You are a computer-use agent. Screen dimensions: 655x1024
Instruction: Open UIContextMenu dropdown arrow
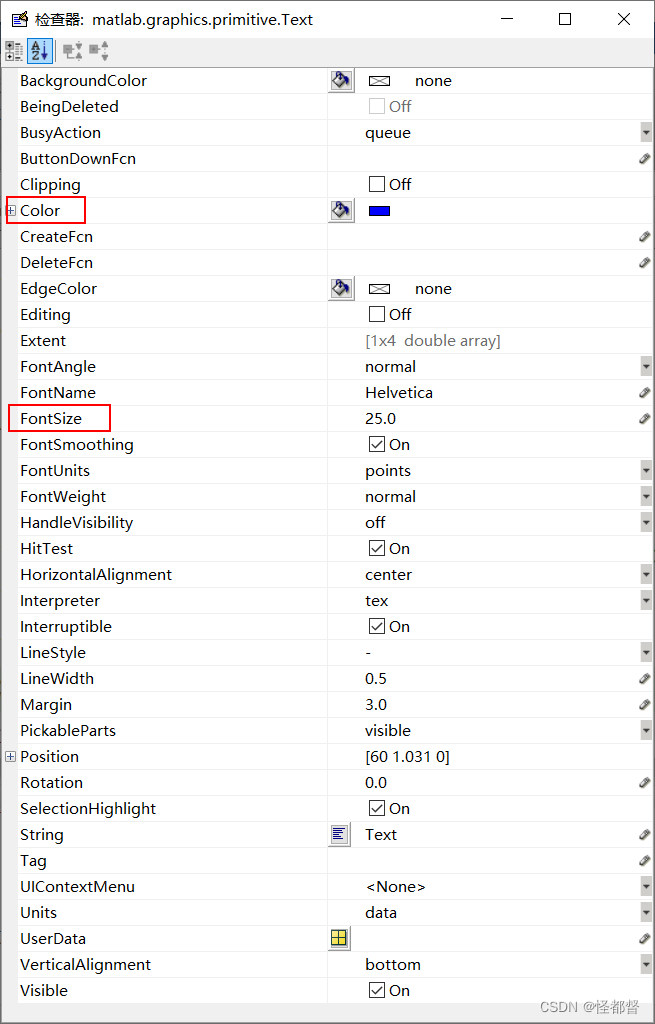646,886
